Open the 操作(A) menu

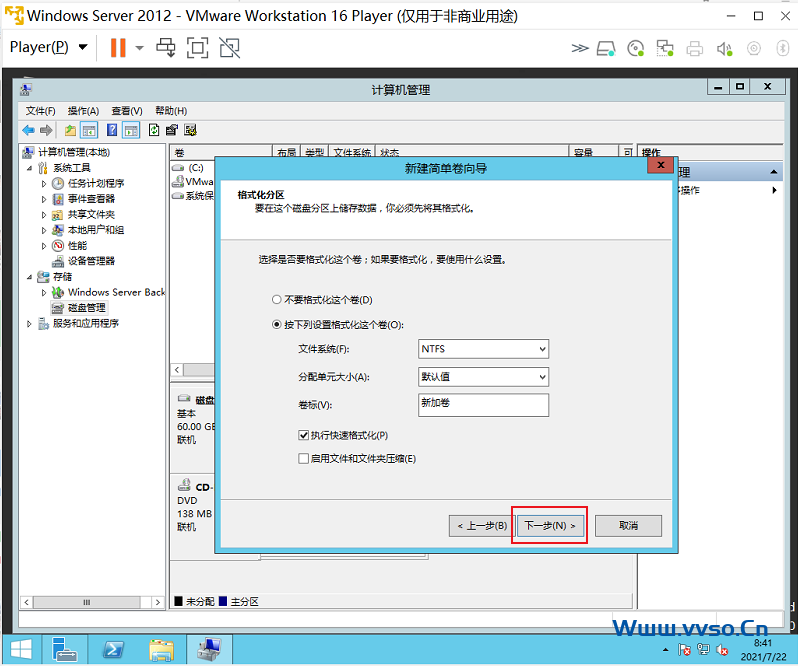pos(83,111)
